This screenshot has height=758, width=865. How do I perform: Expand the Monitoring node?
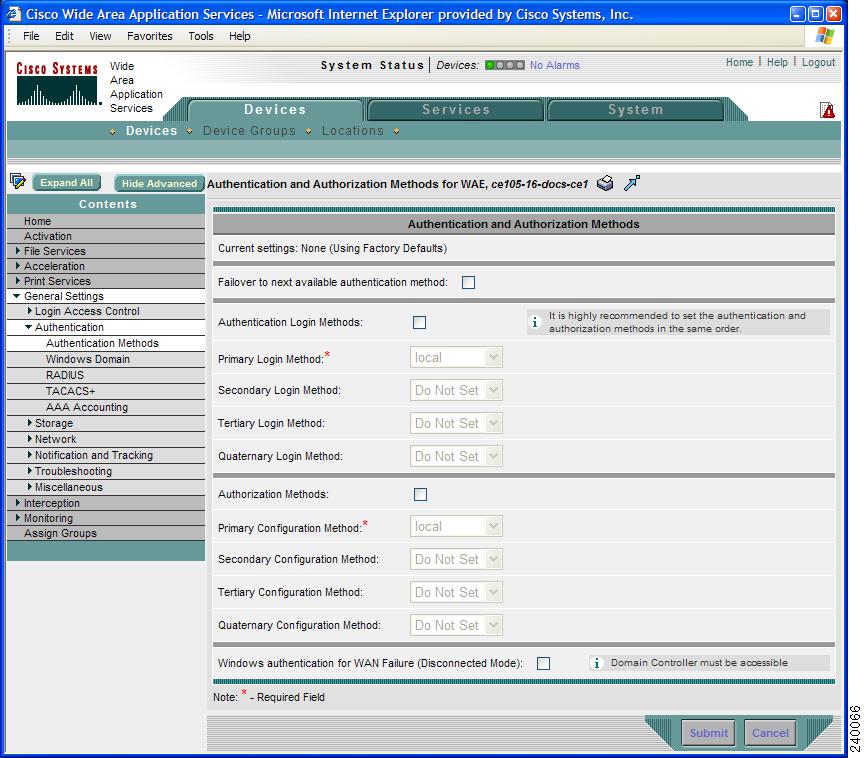pyautogui.click(x=18, y=517)
